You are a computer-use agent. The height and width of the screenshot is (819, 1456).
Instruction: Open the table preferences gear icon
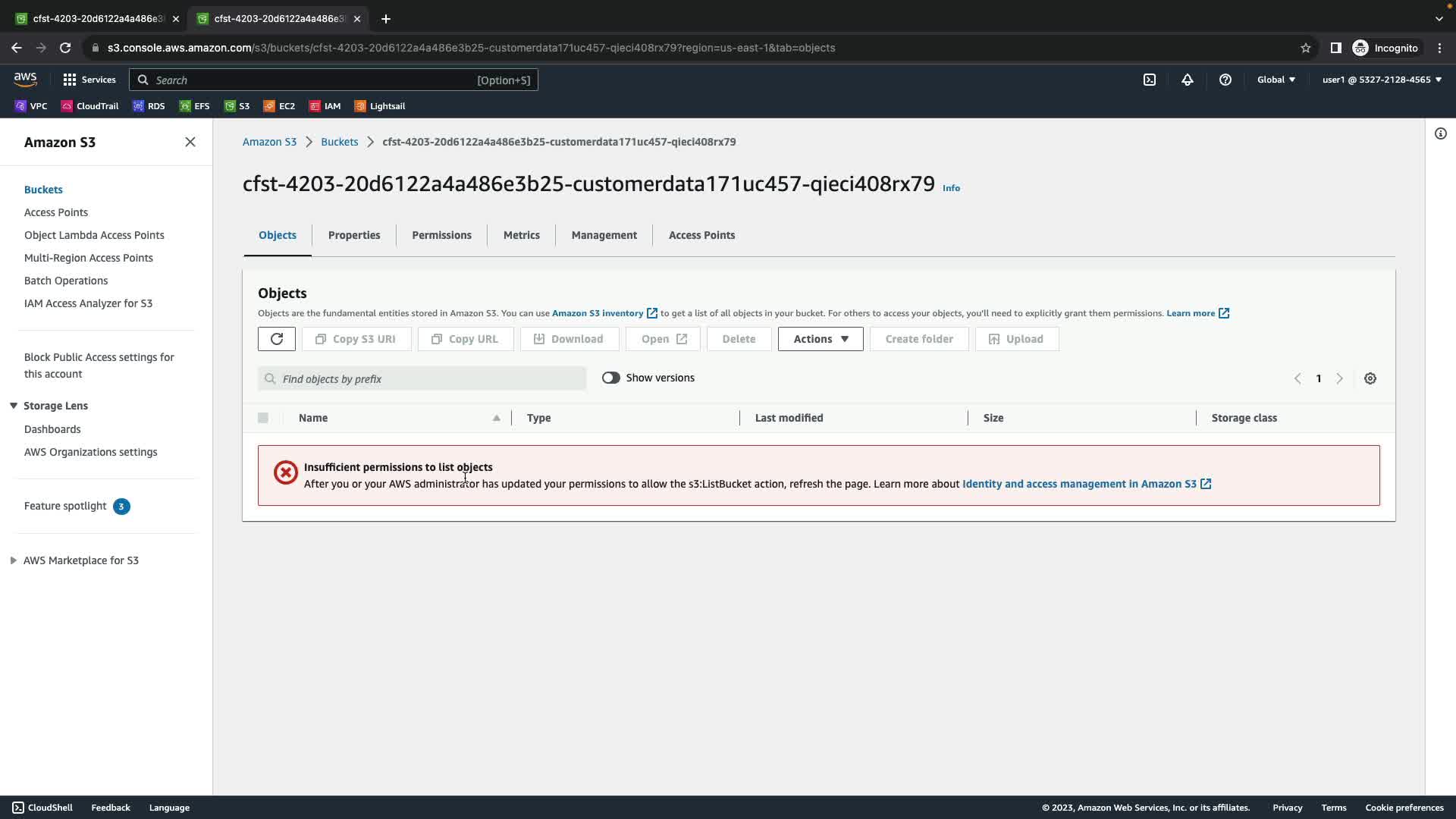[x=1370, y=378]
